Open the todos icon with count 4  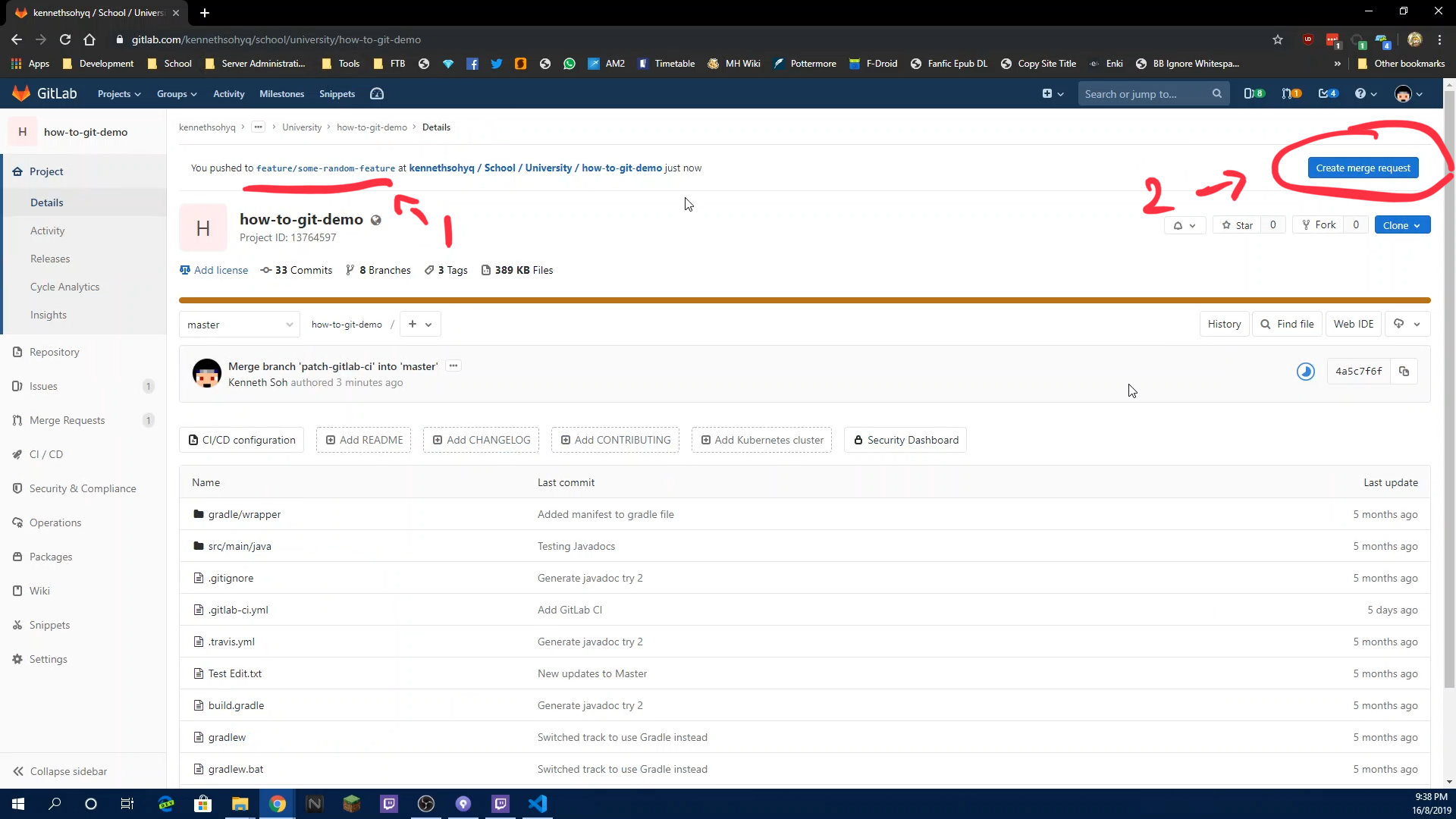pyautogui.click(x=1329, y=93)
